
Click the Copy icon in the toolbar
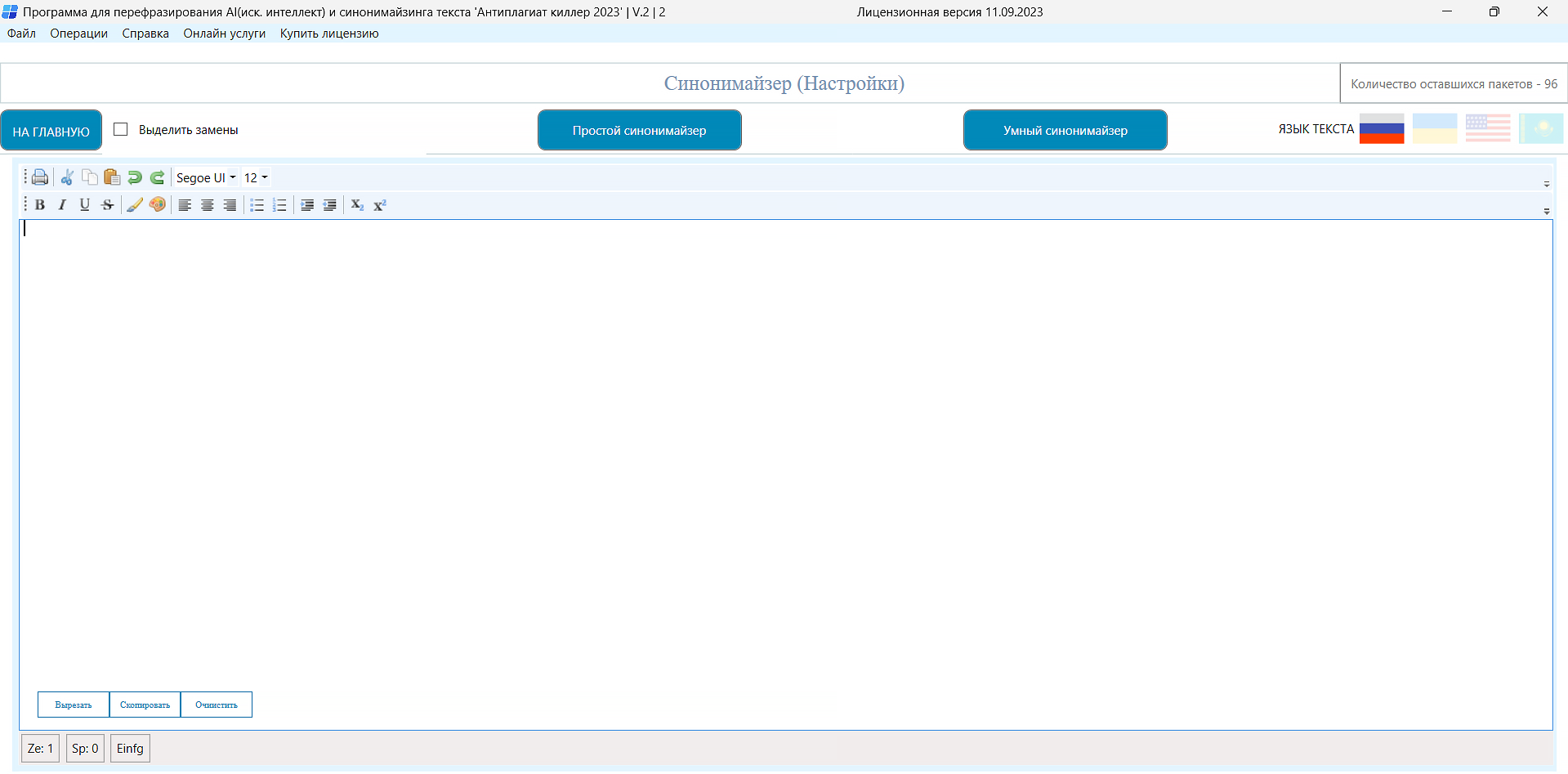point(89,177)
